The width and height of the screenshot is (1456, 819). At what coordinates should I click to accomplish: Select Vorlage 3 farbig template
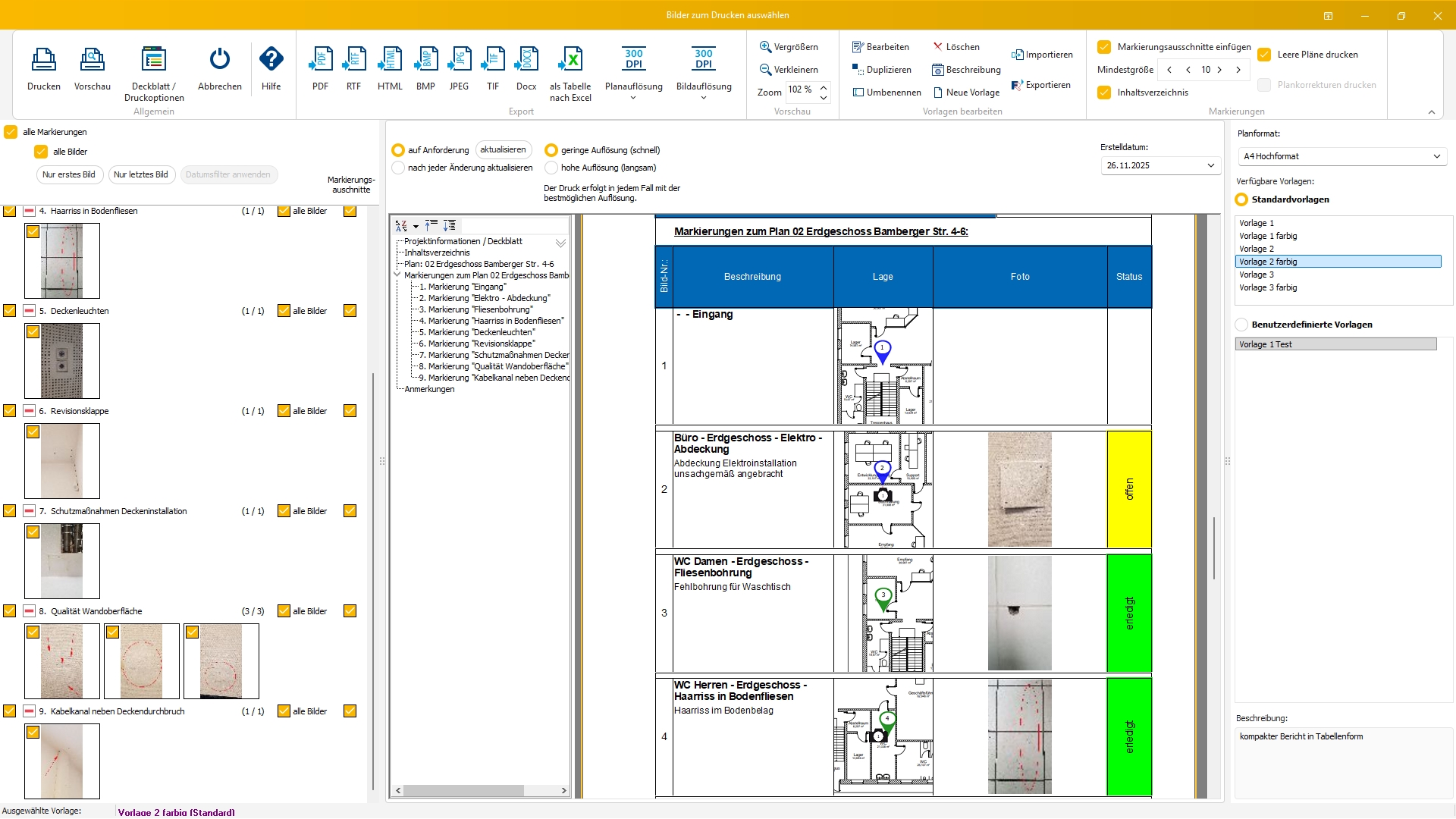1268,287
